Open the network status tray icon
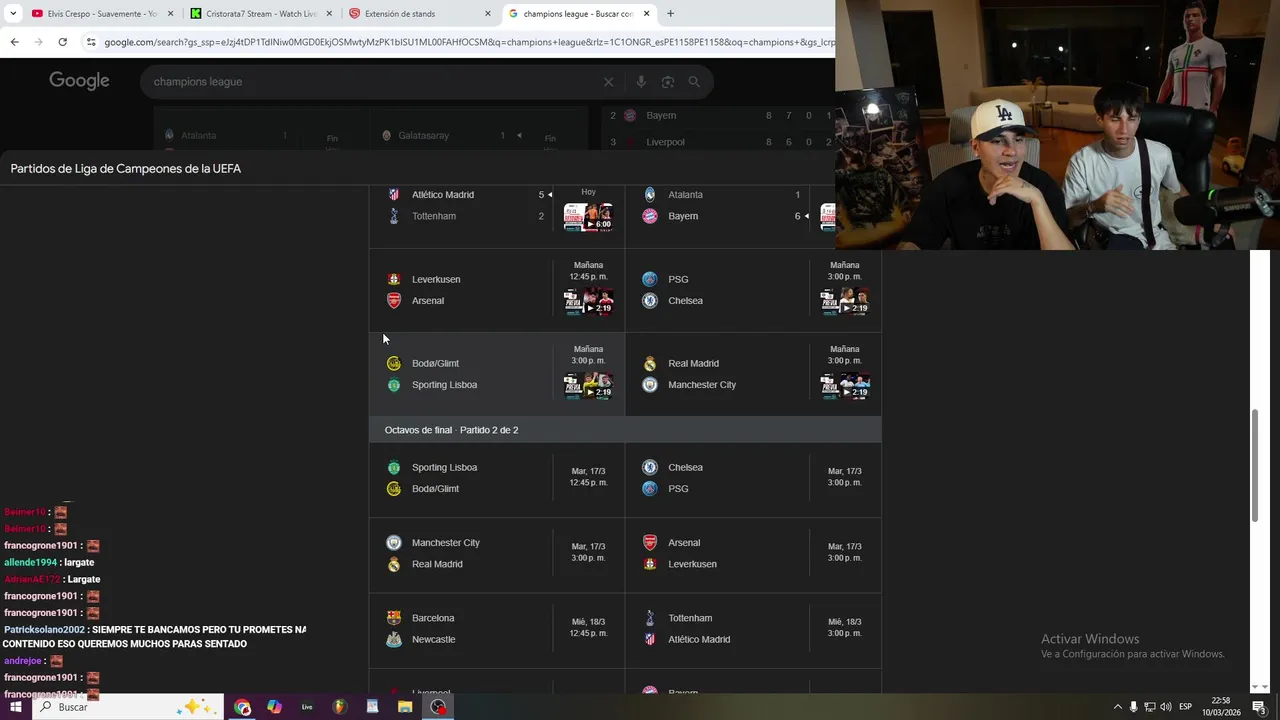1280x720 pixels. click(x=1150, y=707)
